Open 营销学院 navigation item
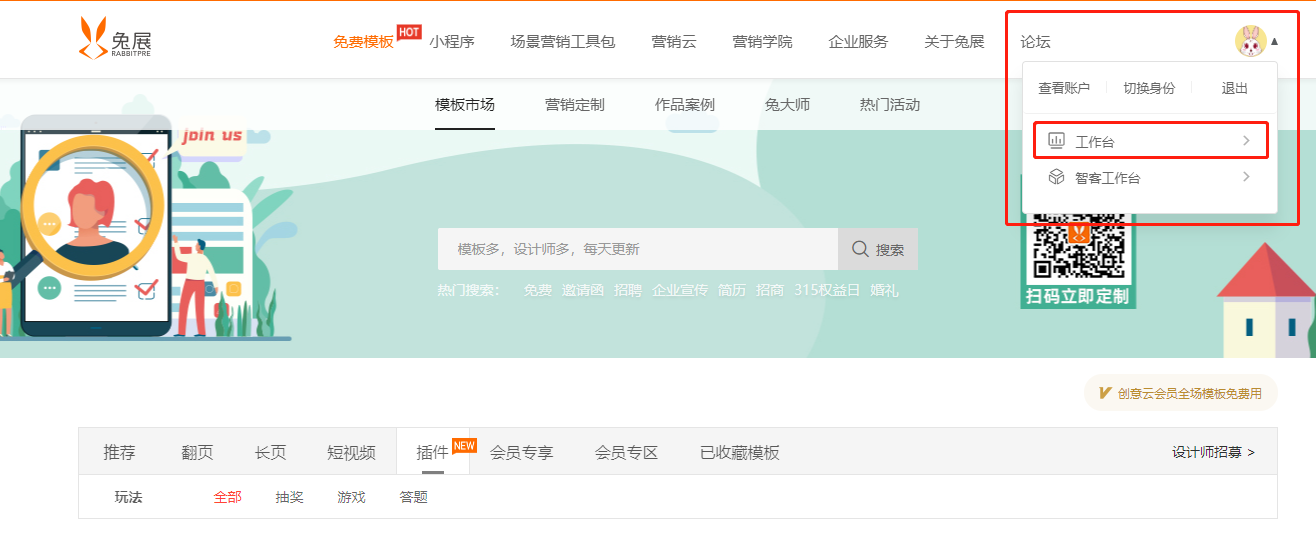 [763, 42]
